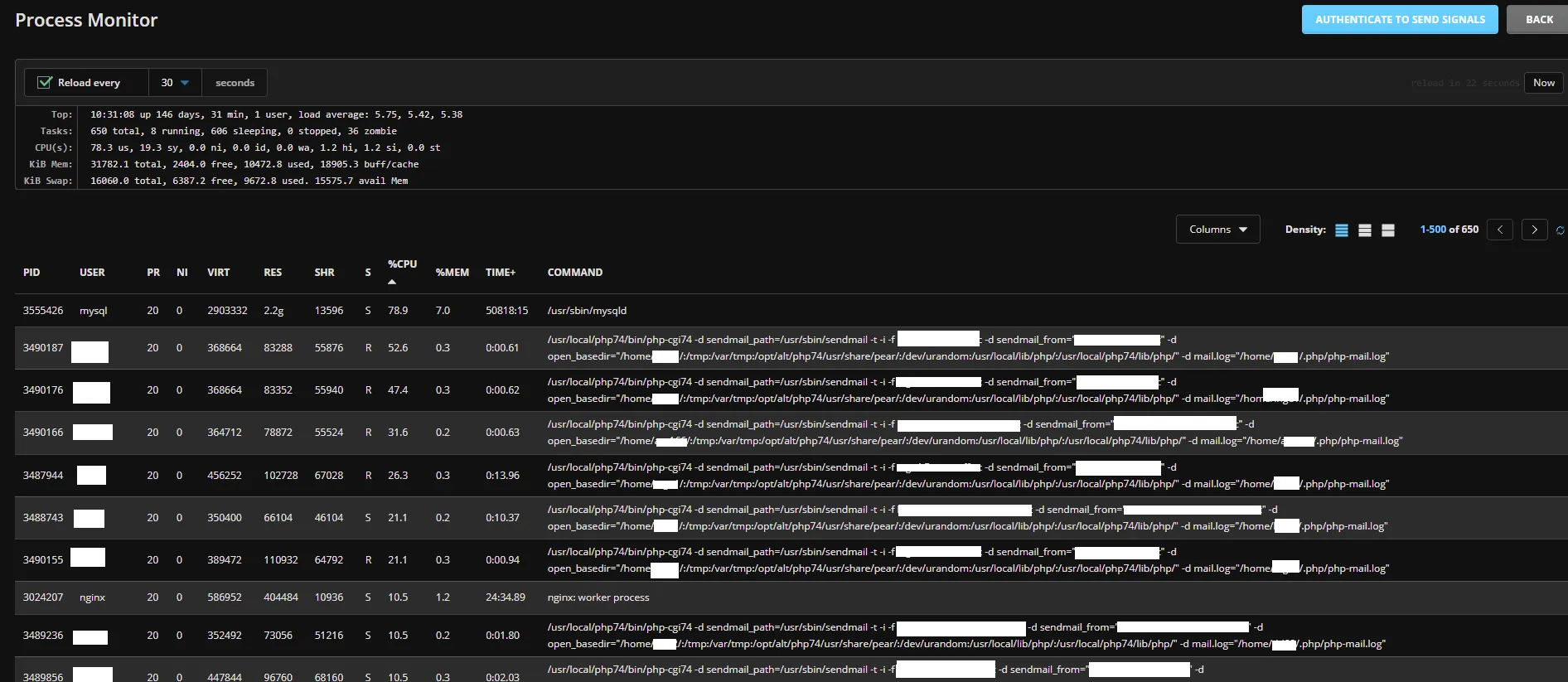Click the 404484 RES value
Image resolution: width=1568 pixels, height=682 pixels.
click(281, 597)
